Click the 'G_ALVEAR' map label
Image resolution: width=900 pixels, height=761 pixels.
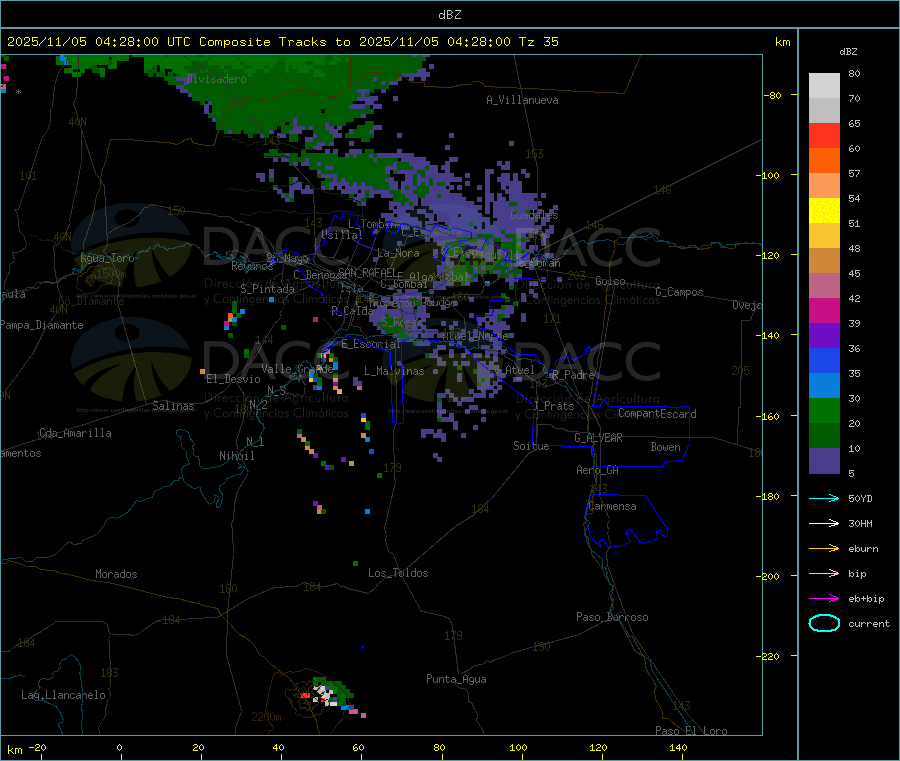pos(598,438)
